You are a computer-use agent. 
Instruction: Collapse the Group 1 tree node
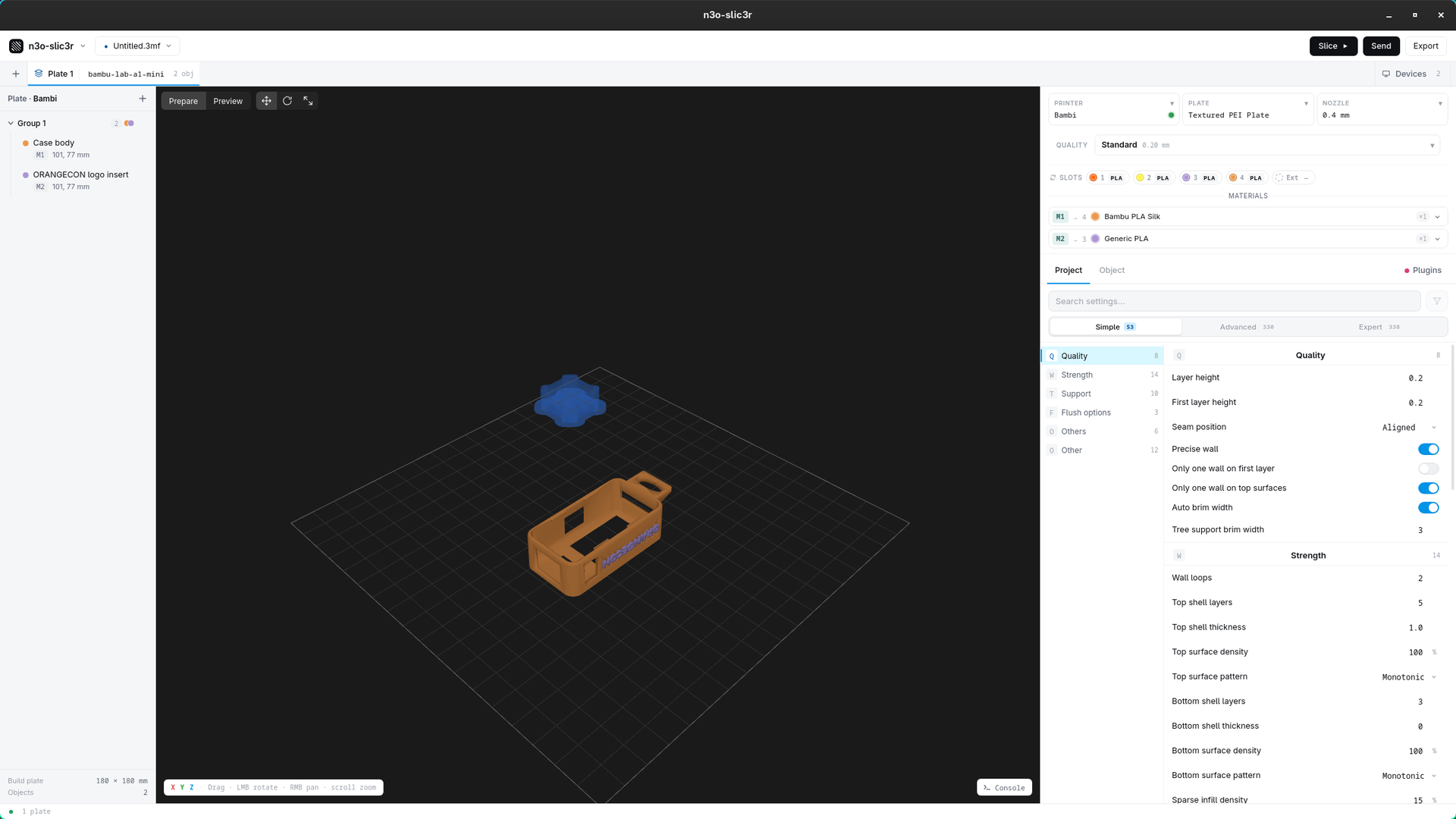click(11, 124)
